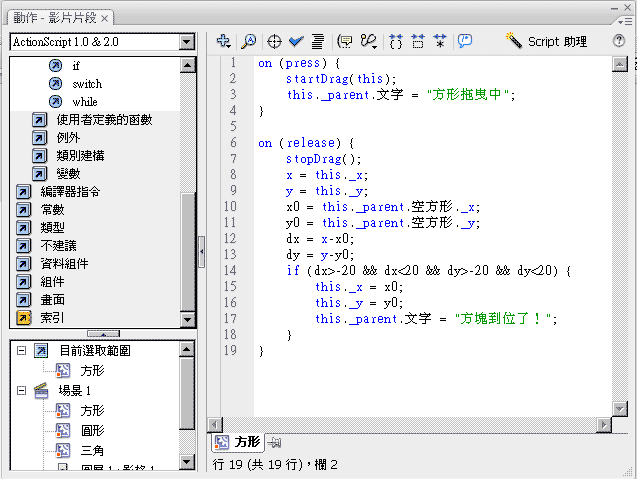
Task: Open the 編譯器指令 category in toolbox
Action: coord(70,191)
